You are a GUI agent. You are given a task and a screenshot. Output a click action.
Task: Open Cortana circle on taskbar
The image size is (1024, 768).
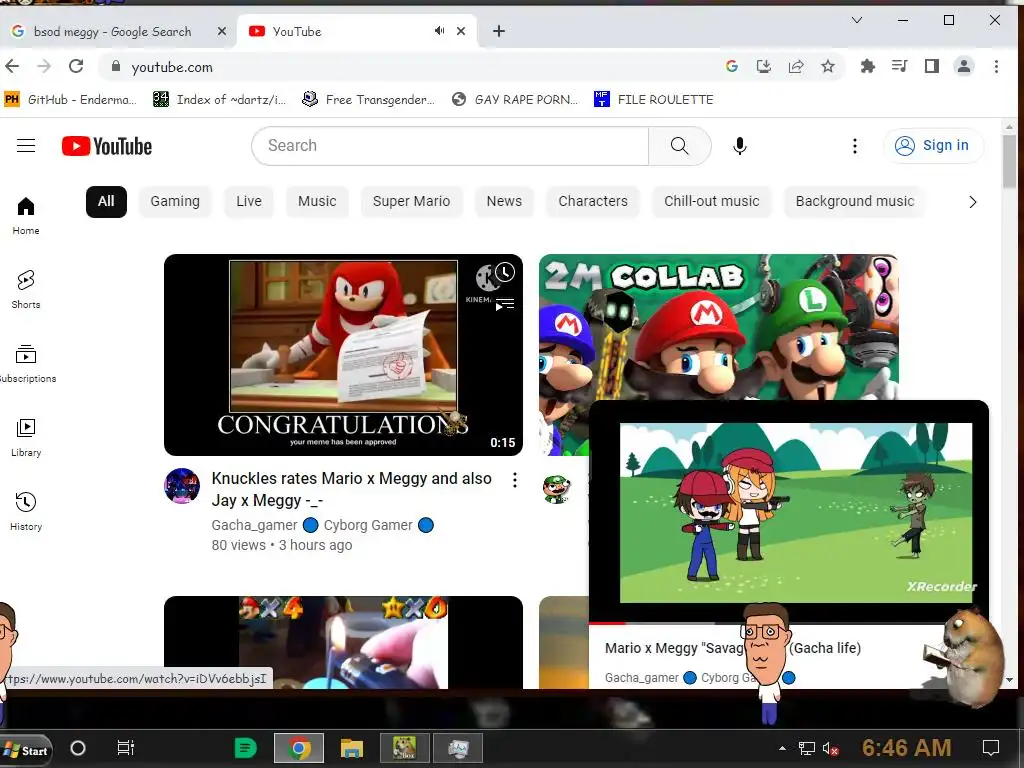78,748
